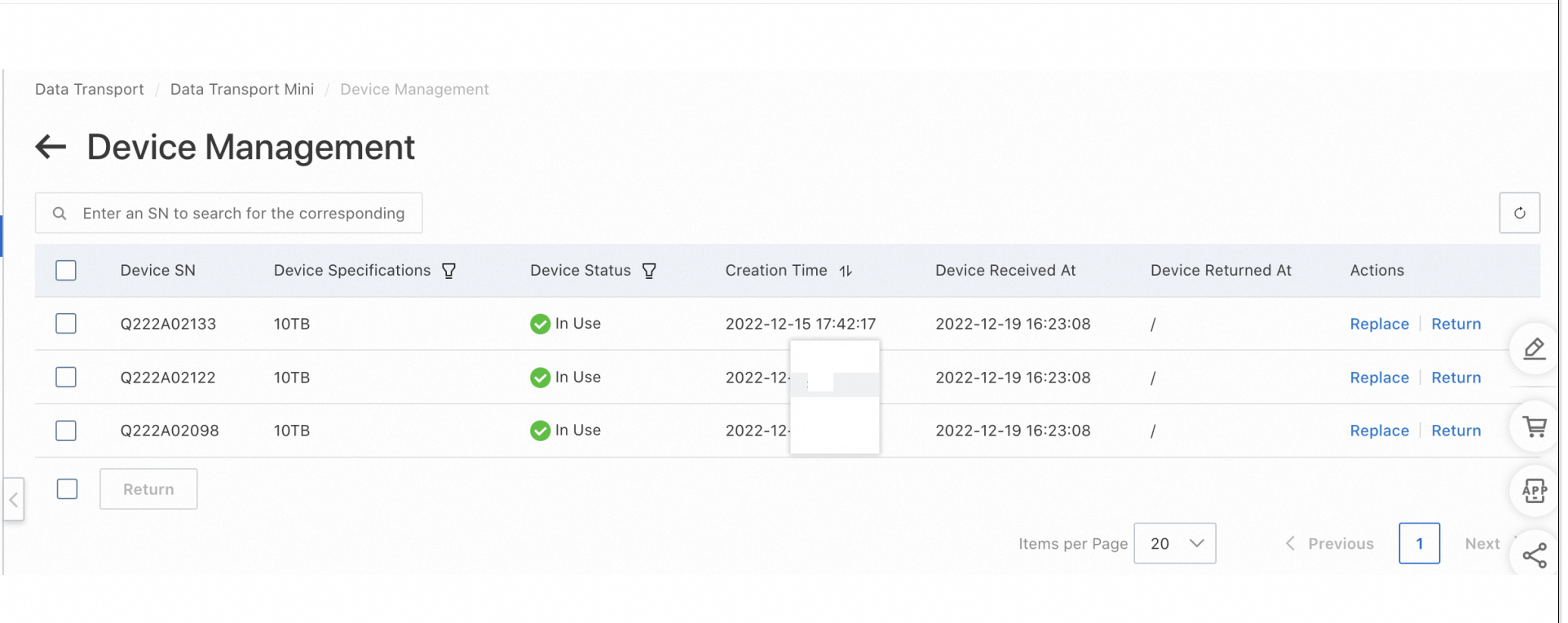Open the Device Status filter icon
This screenshot has width=1568, height=623.
coord(649,271)
